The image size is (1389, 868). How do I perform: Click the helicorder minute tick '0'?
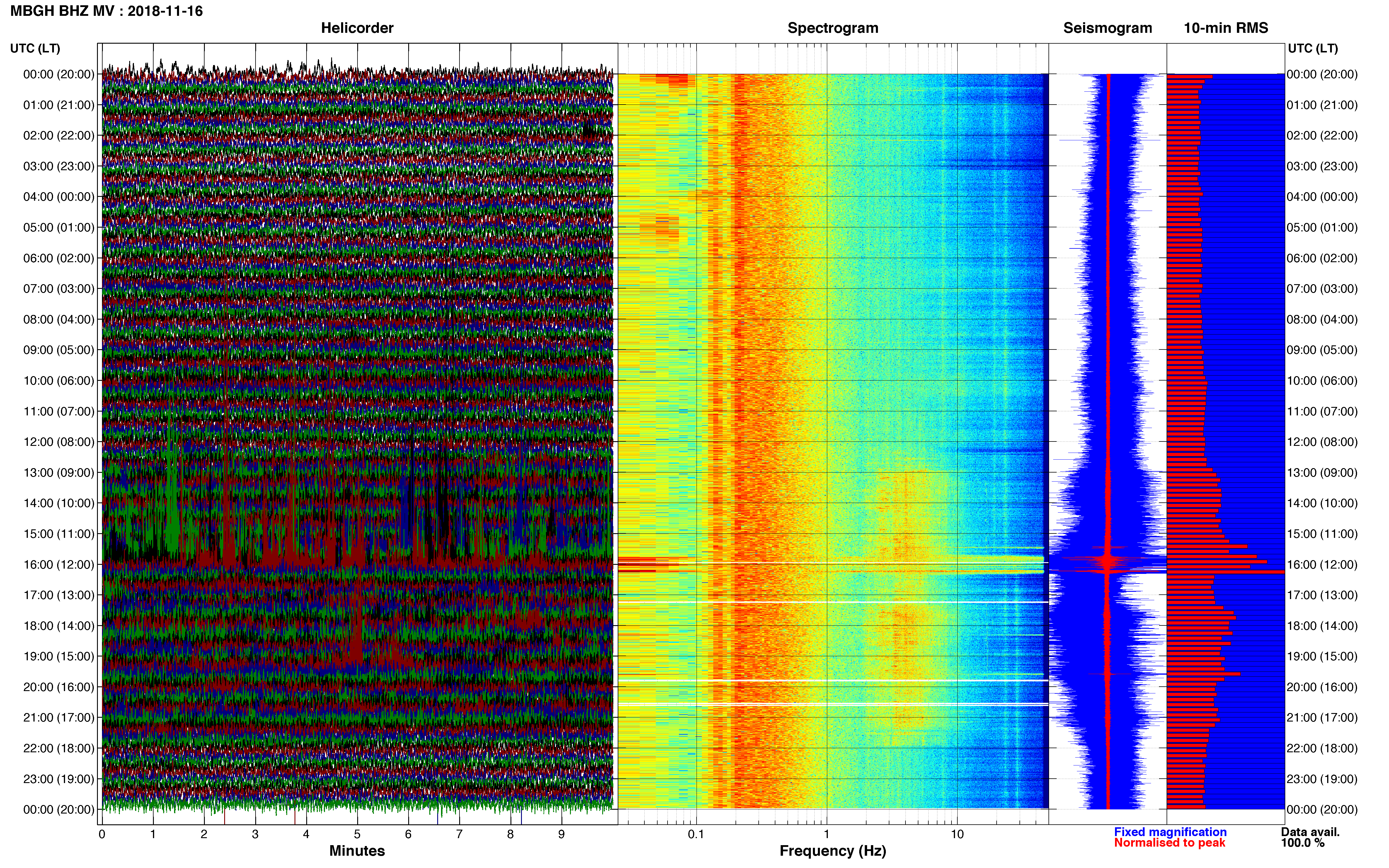[102, 834]
